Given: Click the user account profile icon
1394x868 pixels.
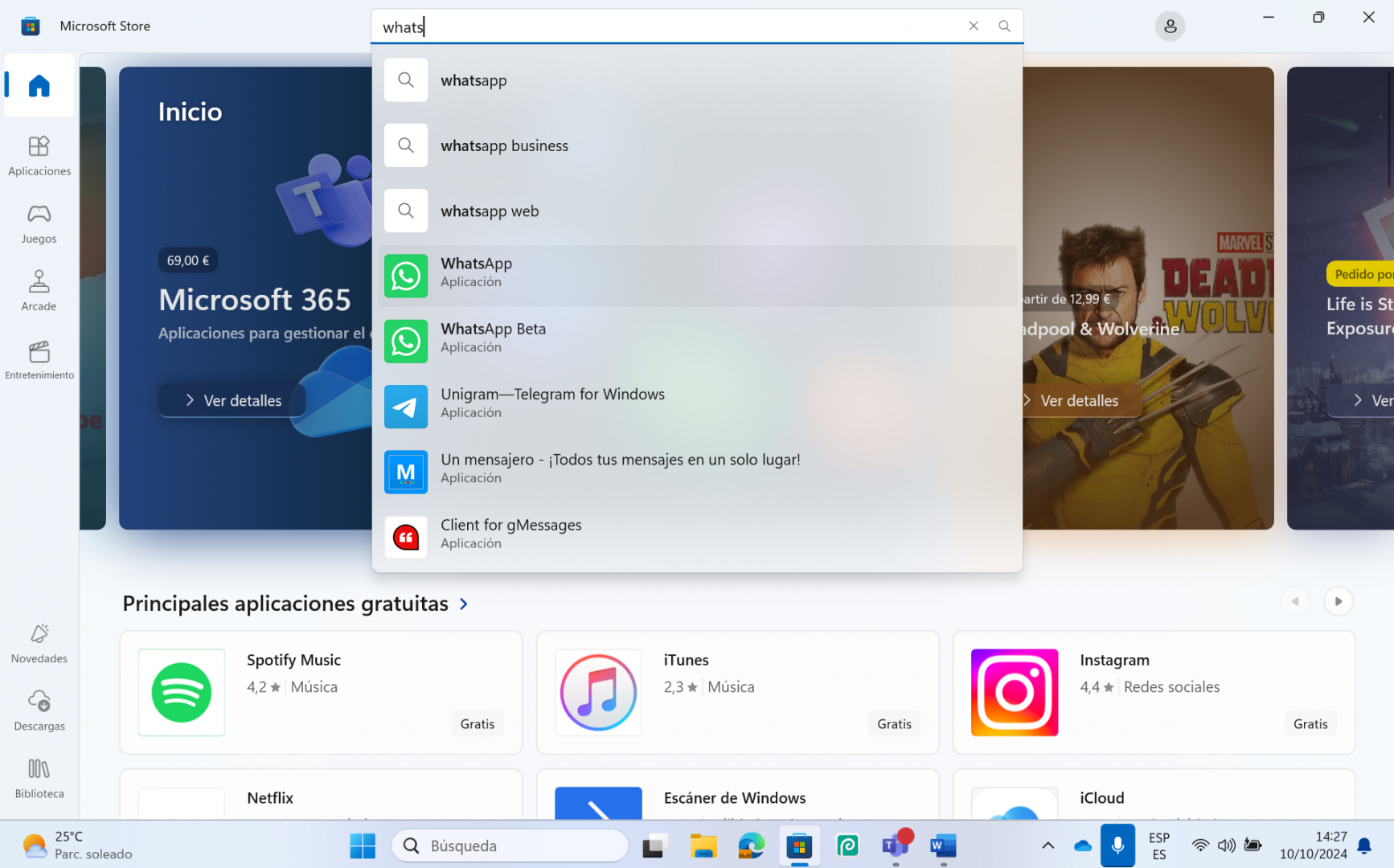Looking at the screenshot, I should point(1170,27).
